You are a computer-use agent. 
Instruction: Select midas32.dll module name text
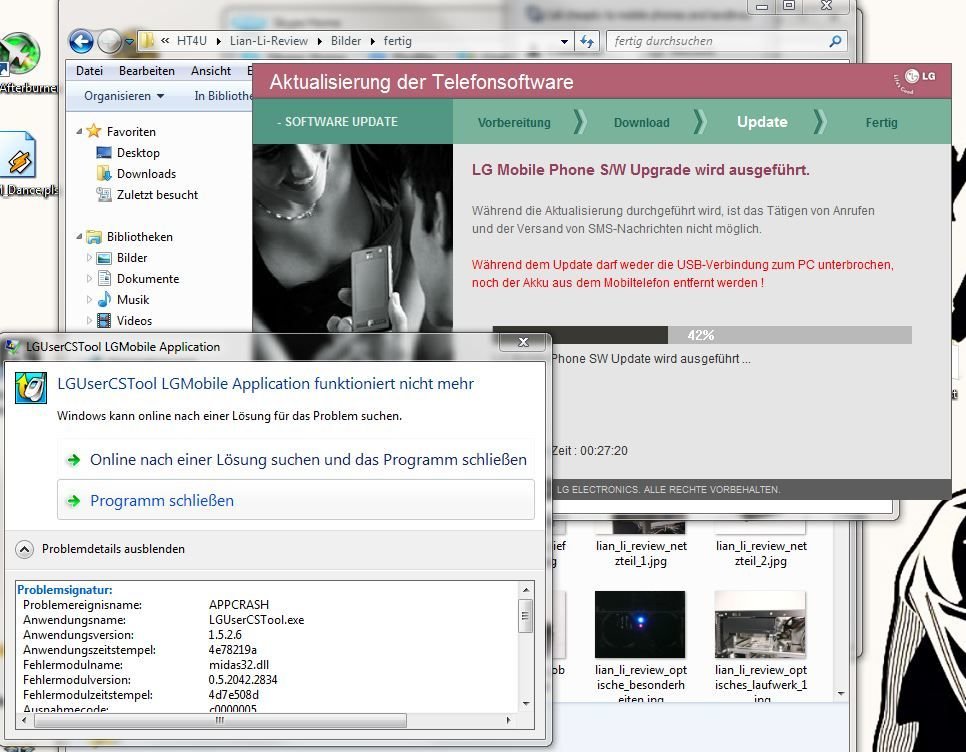pos(239,665)
